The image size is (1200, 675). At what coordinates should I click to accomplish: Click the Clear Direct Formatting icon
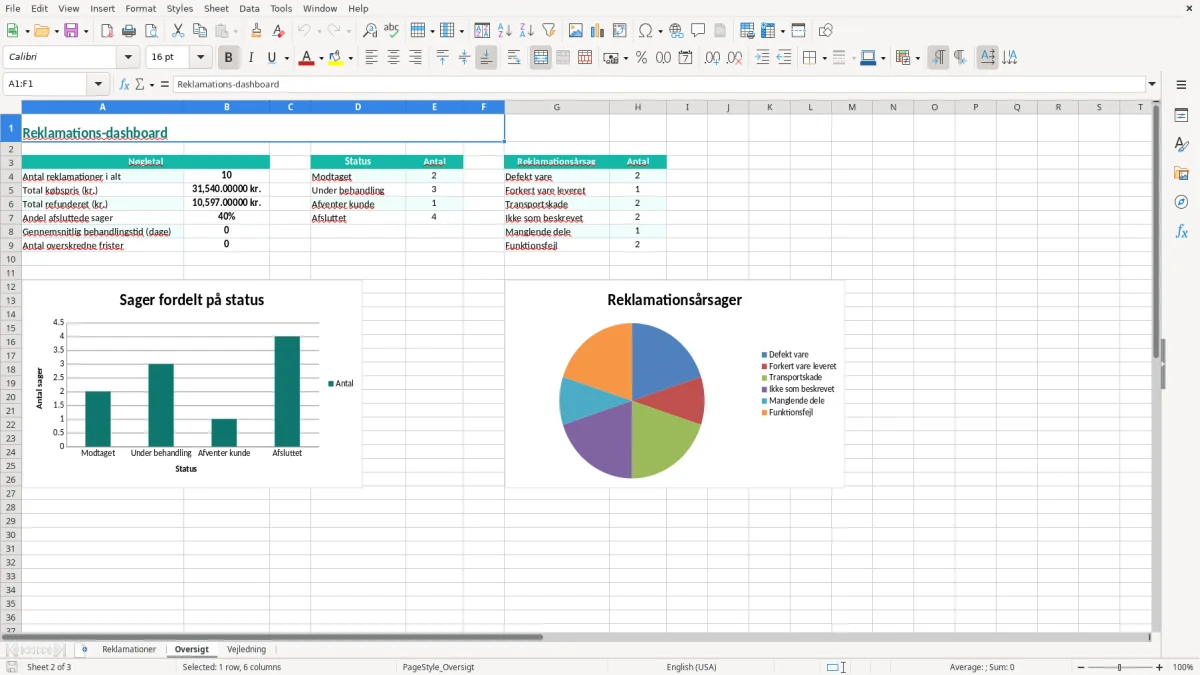click(x=279, y=31)
